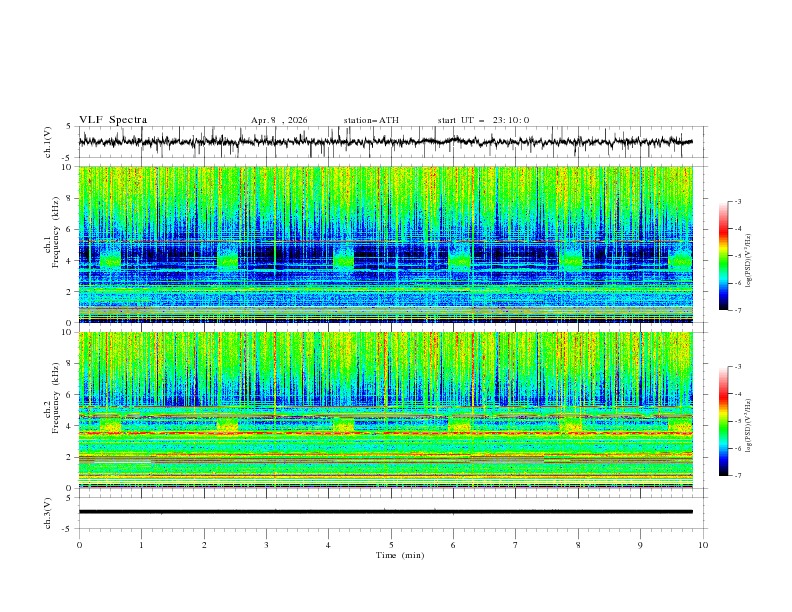Click the red 3.5 kHz band in ch.2 spectrogram

pos(385,433)
